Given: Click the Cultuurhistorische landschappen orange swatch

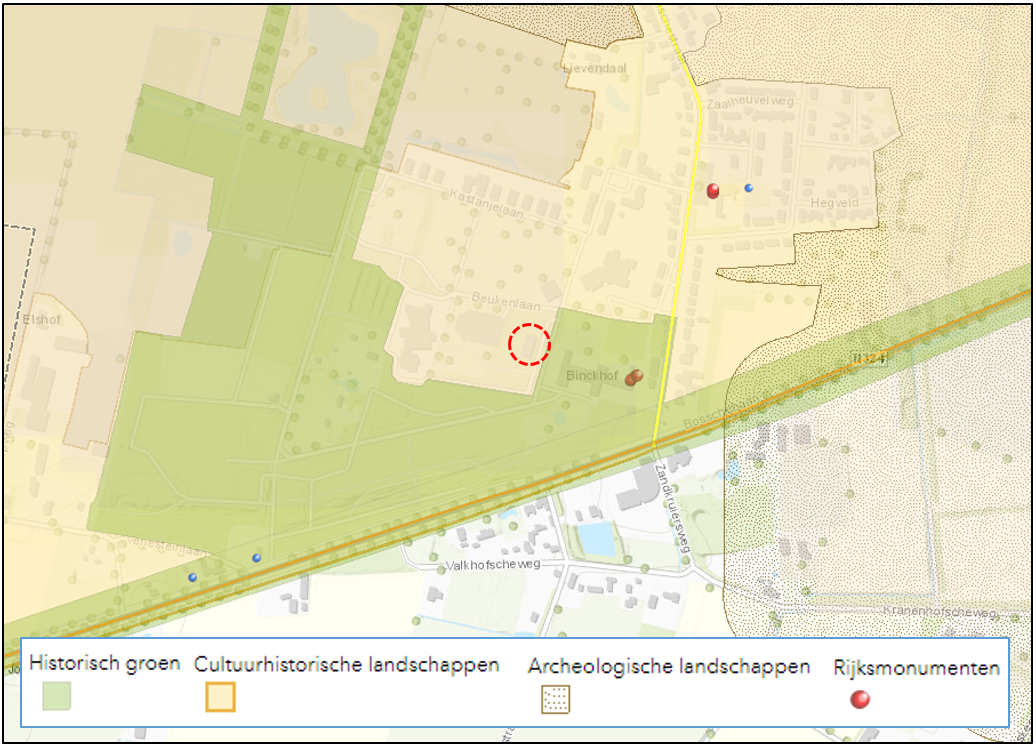Looking at the screenshot, I should pyautogui.click(x=220, y=697).
